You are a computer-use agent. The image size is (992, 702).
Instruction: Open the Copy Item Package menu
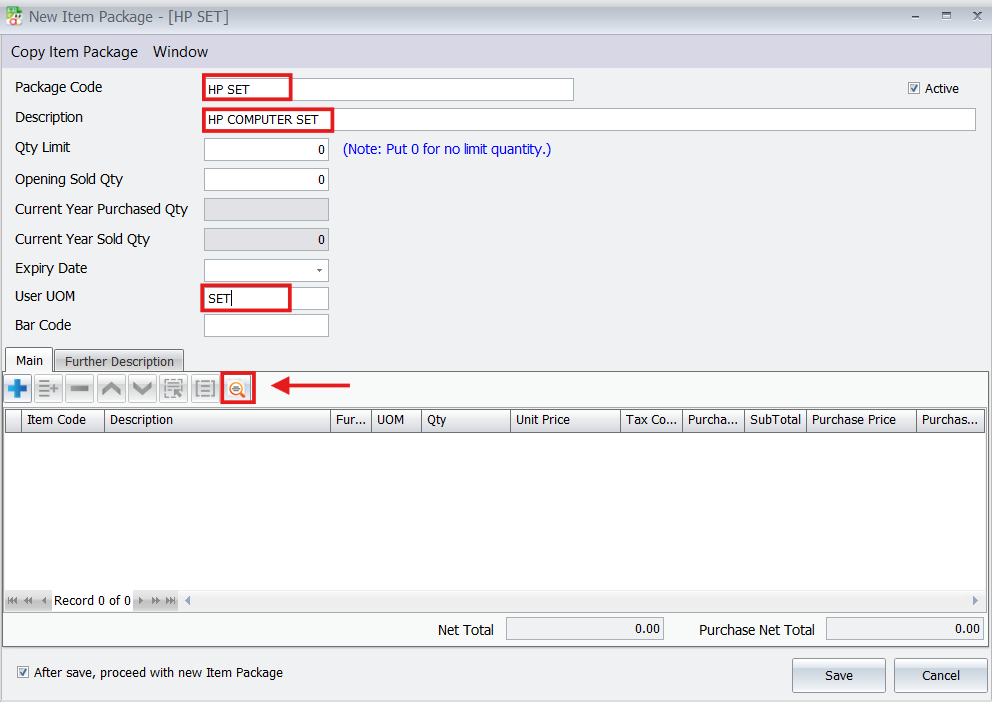tap(74, 52)
